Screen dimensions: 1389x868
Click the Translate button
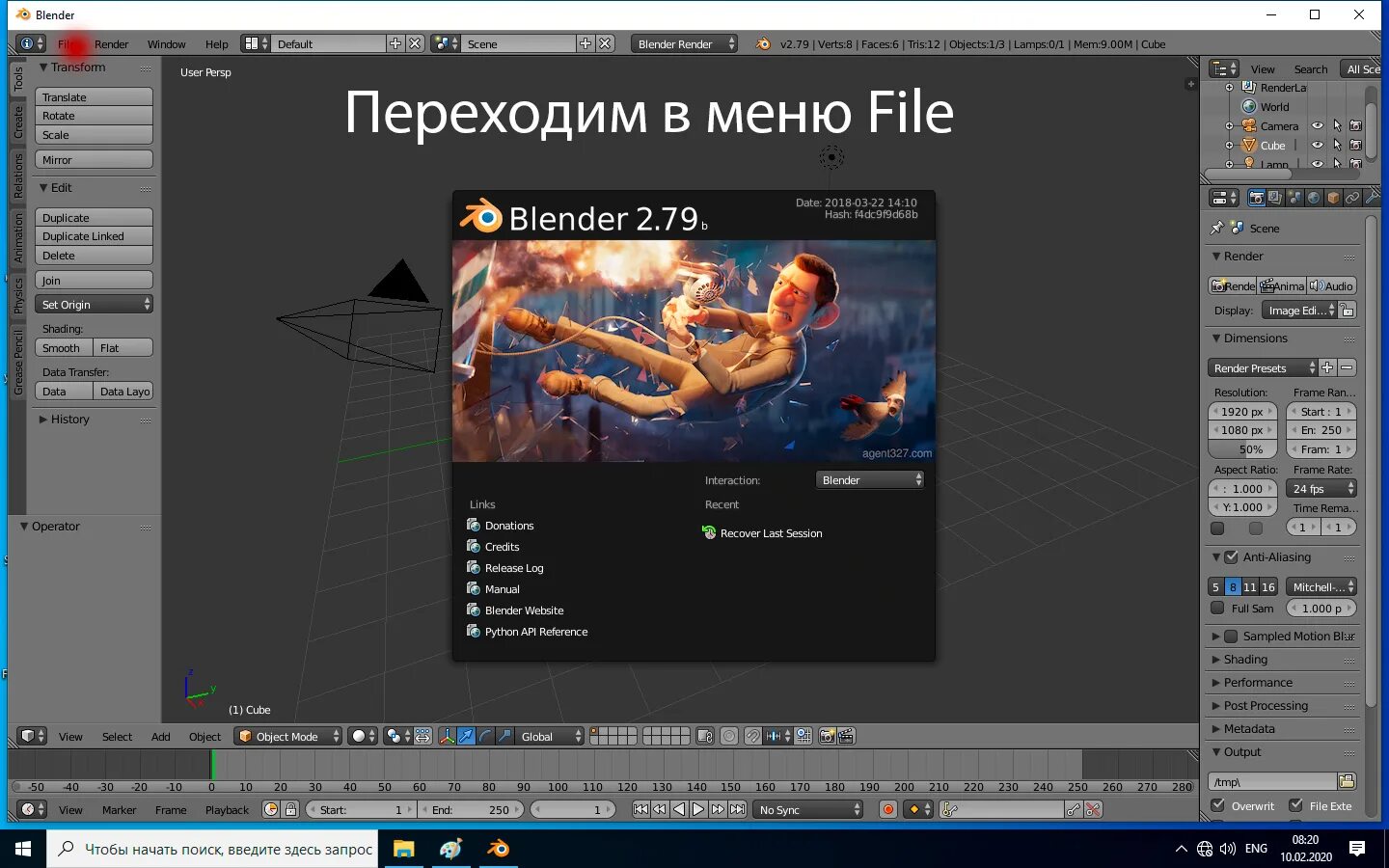click(x=94, y=96)
